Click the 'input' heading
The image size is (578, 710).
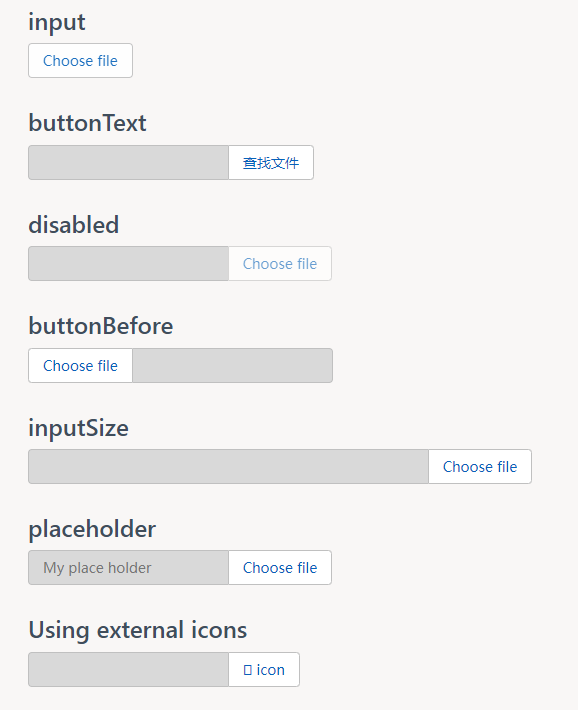point(57,22)
